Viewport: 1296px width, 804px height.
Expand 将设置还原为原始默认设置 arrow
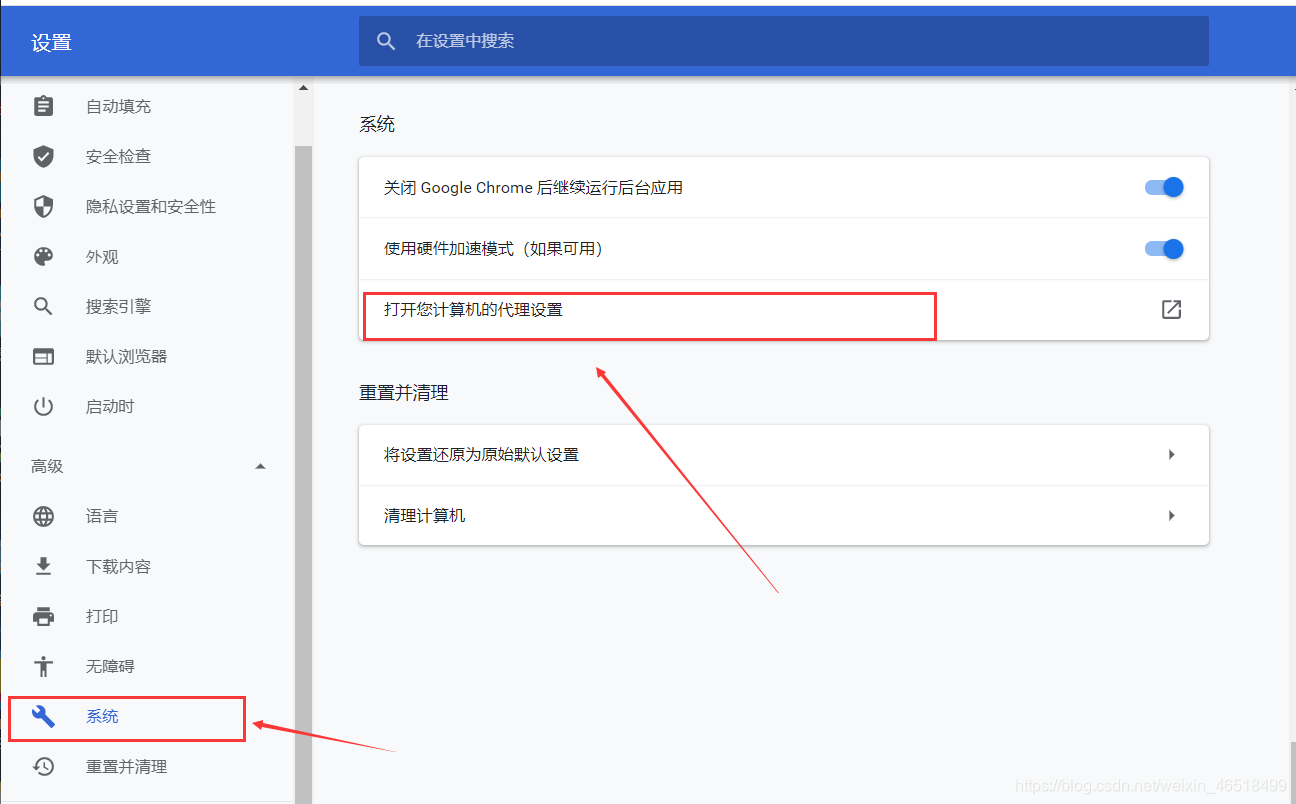[1171, 455]
